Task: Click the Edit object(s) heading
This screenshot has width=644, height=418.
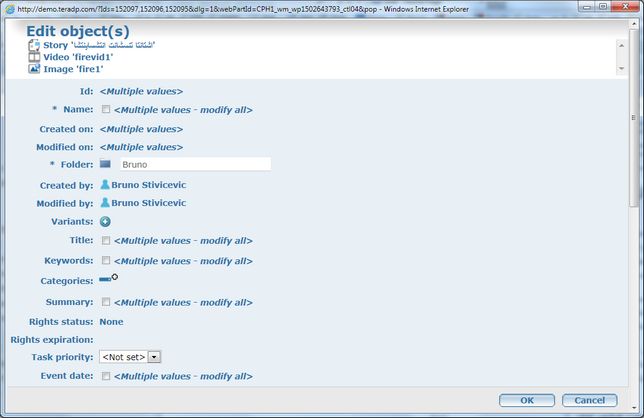Action: (x=78, y=31)
